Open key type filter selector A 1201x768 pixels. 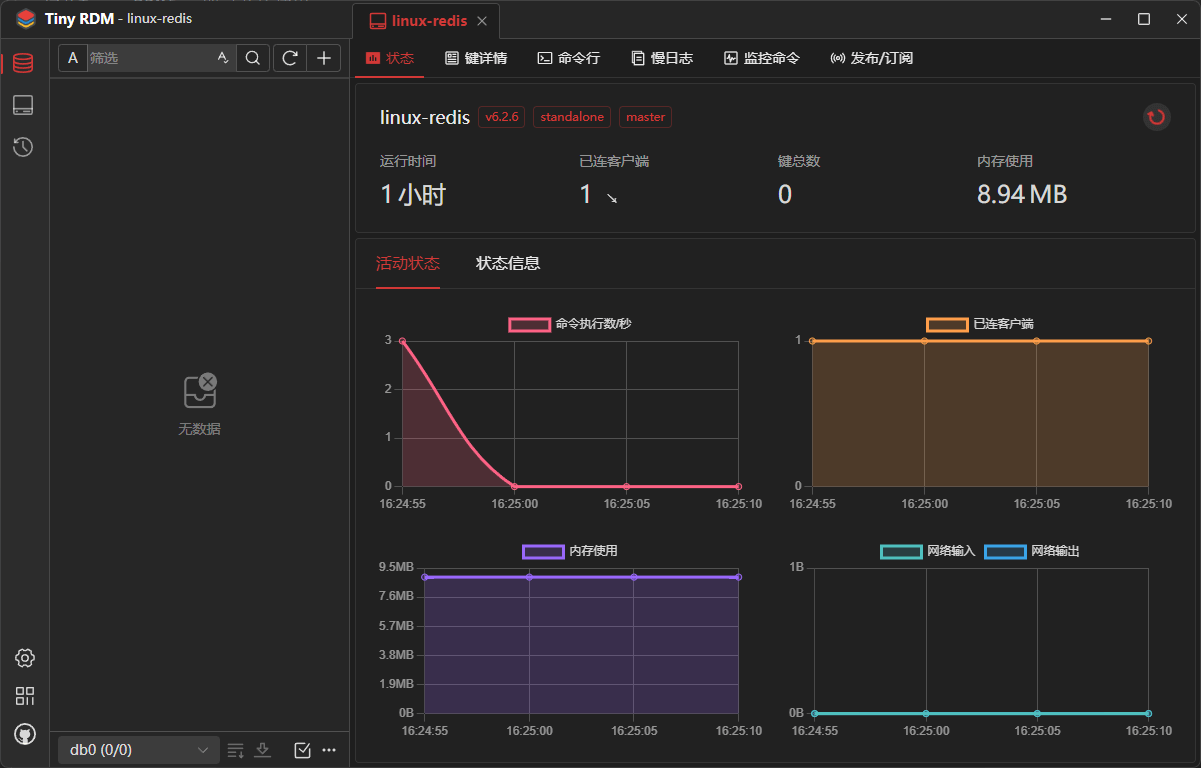72,59
